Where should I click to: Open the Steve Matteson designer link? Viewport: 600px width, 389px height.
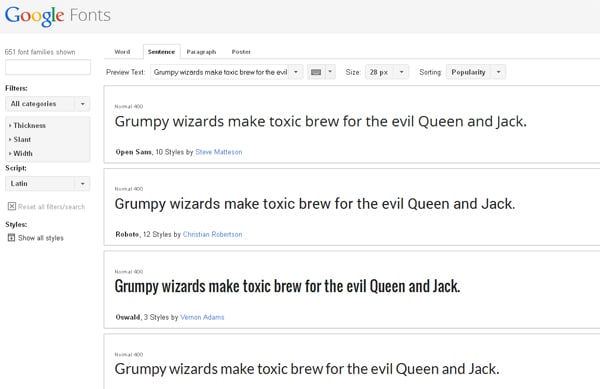[x=218, y=152]
